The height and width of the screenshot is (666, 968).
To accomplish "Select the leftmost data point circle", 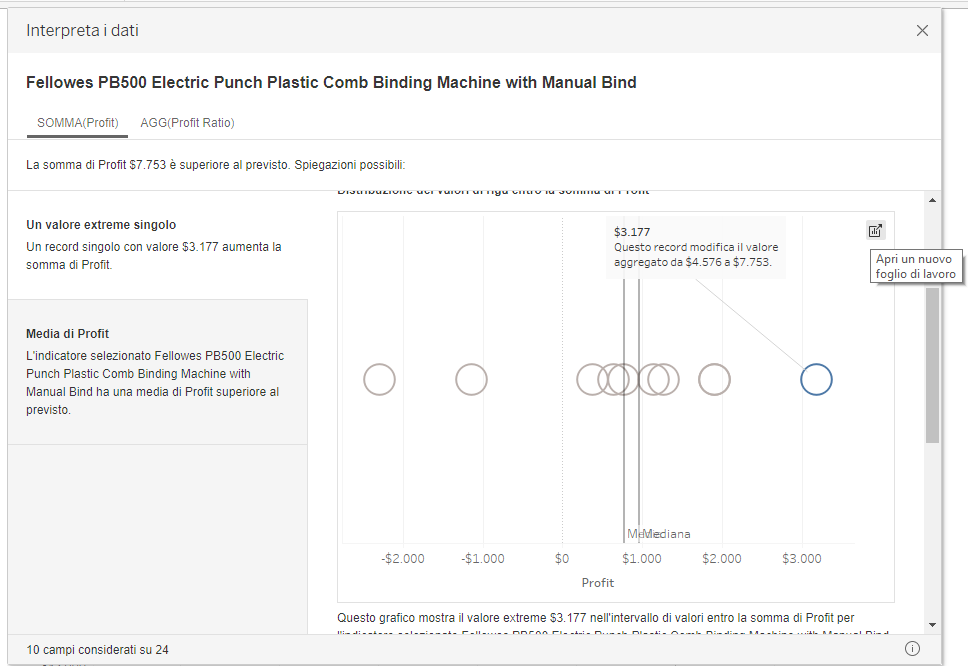I will 379,380.
